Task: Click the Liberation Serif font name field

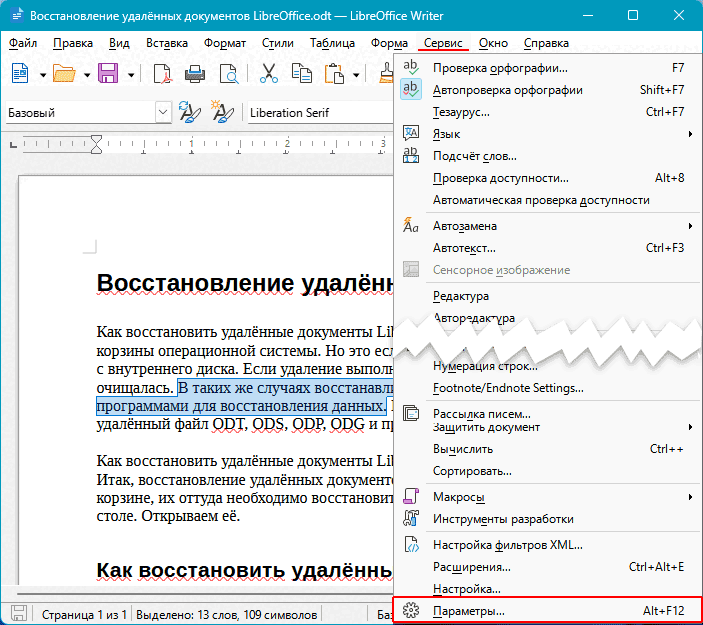Action: coord(320,113)
